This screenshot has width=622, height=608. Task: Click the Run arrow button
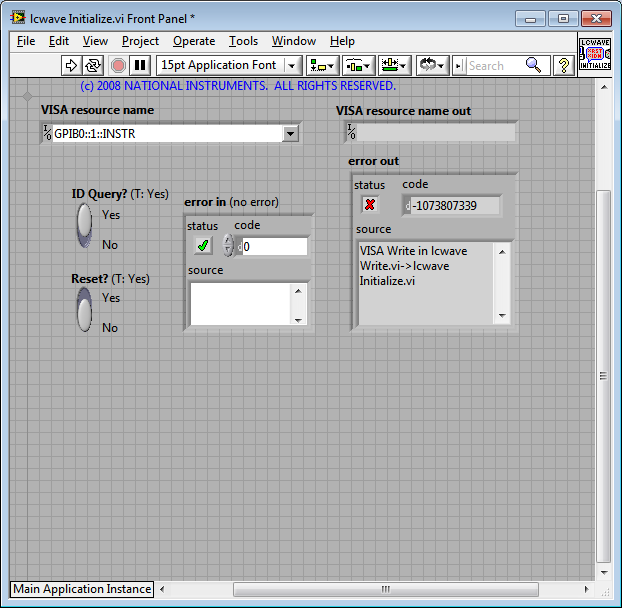(71, 65)
